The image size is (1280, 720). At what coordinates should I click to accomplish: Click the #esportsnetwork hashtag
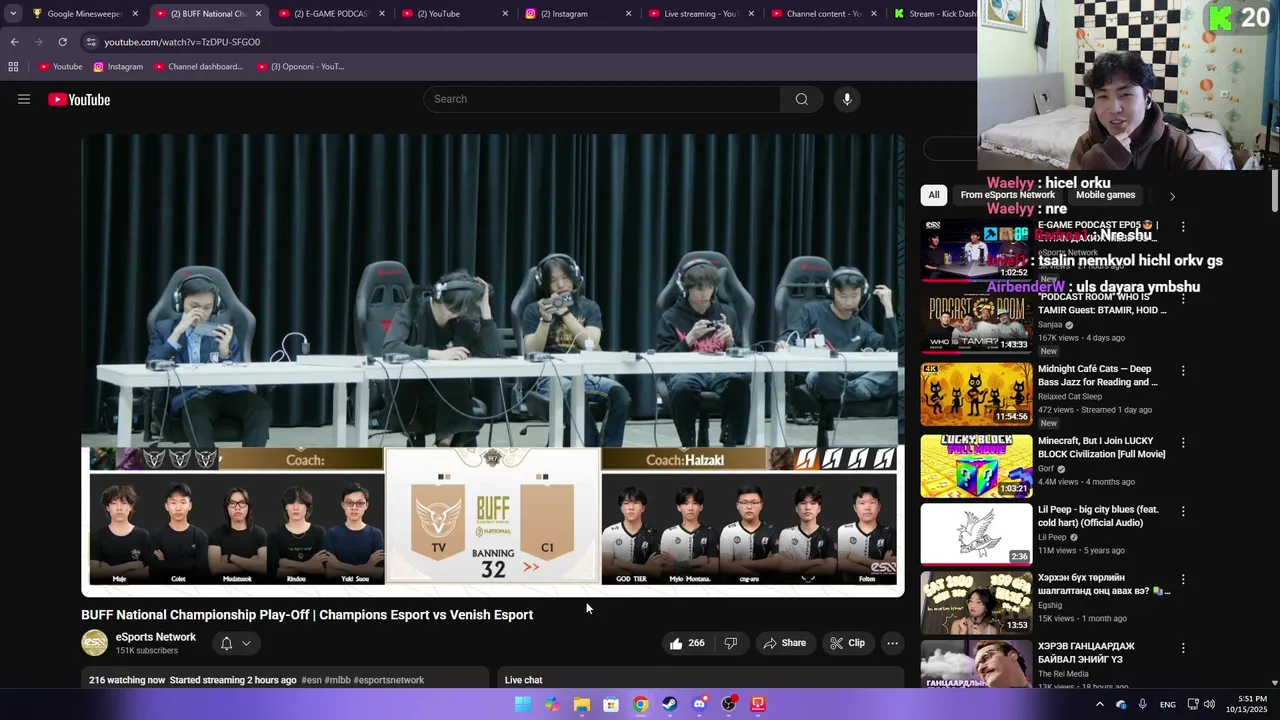(x=389, y=680)
